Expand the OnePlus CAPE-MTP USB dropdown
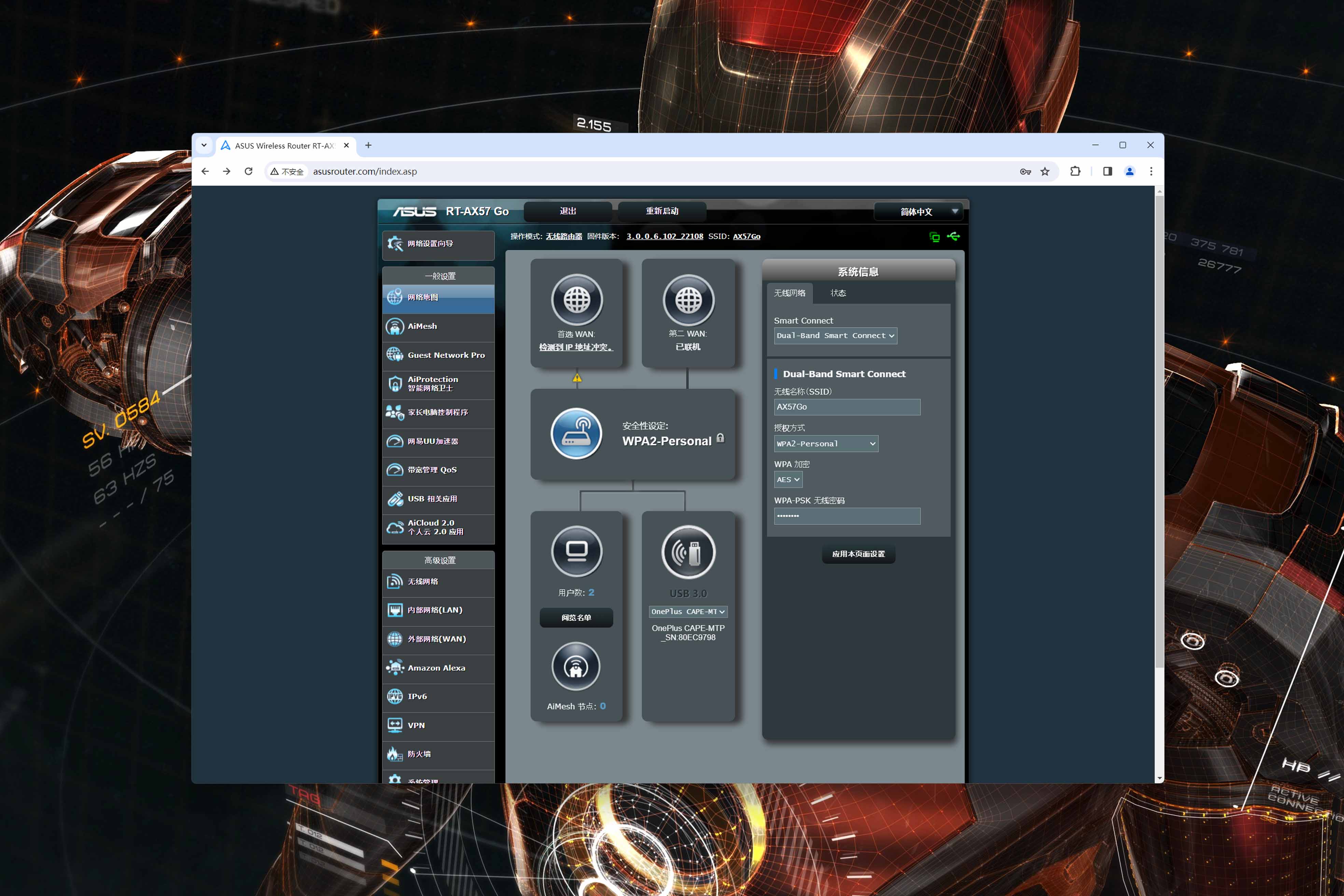 (688, 612)
